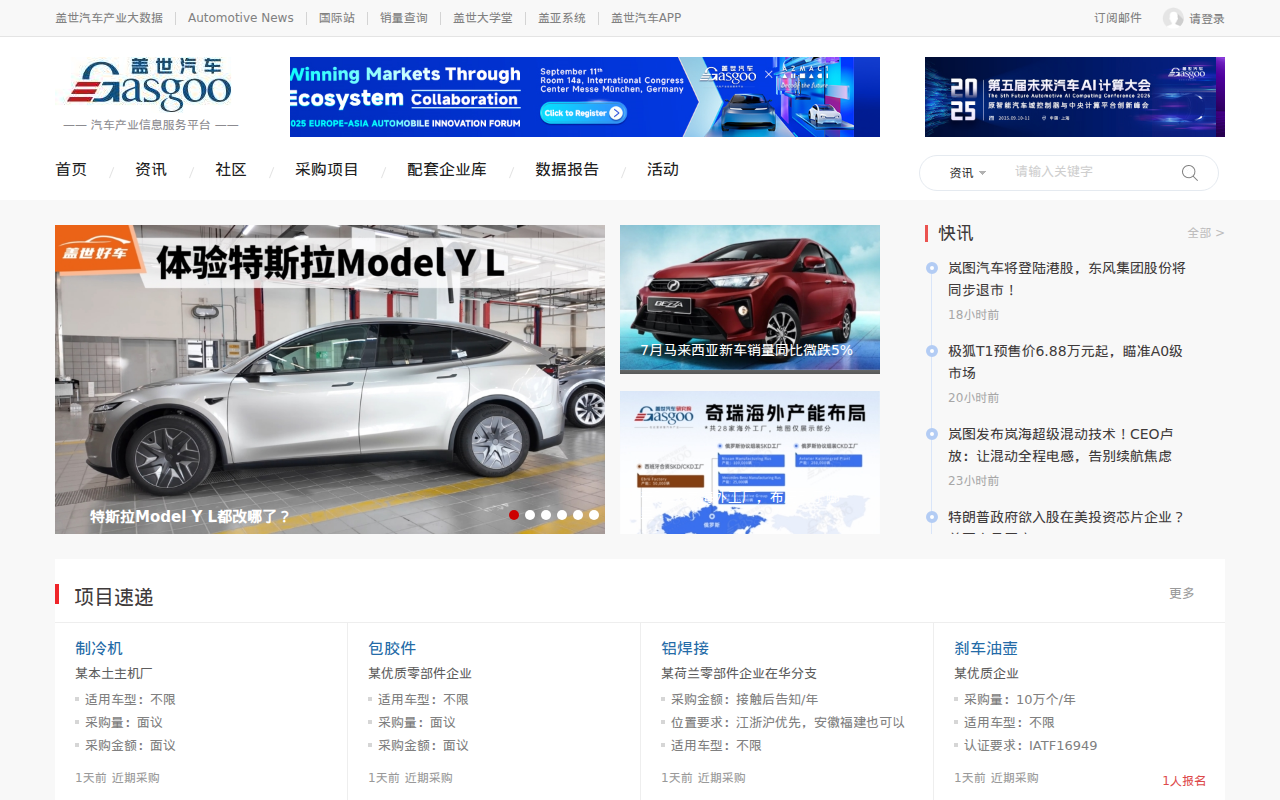Click the 快讯 section heading

pyautogui.click(x=956, y=233)
